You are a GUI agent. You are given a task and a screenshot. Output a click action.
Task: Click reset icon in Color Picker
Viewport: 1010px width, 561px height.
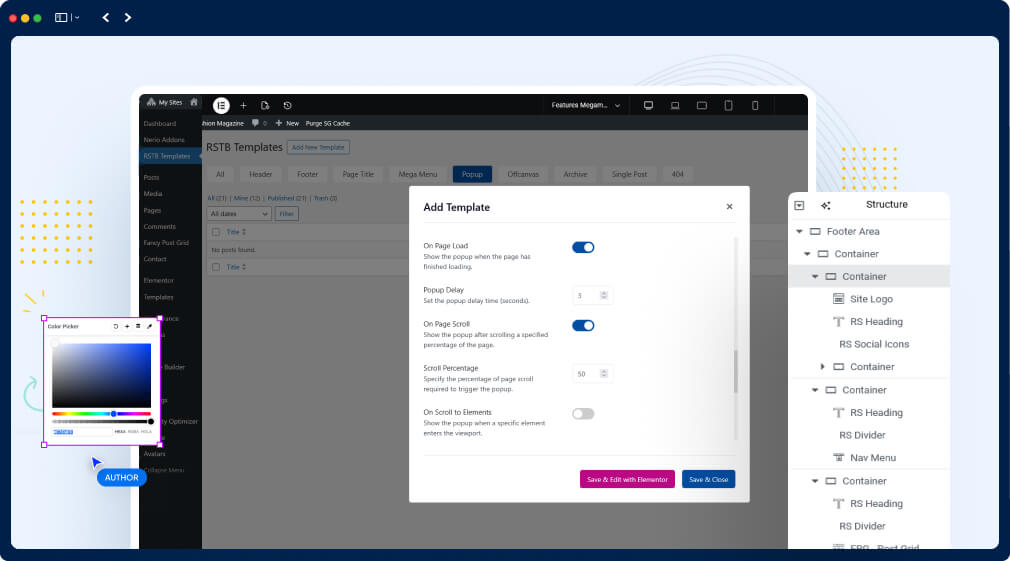tap(116, 327)
